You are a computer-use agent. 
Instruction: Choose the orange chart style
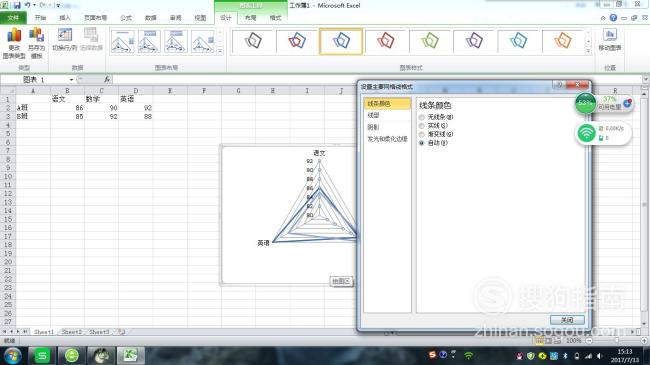tap(563, 41)
